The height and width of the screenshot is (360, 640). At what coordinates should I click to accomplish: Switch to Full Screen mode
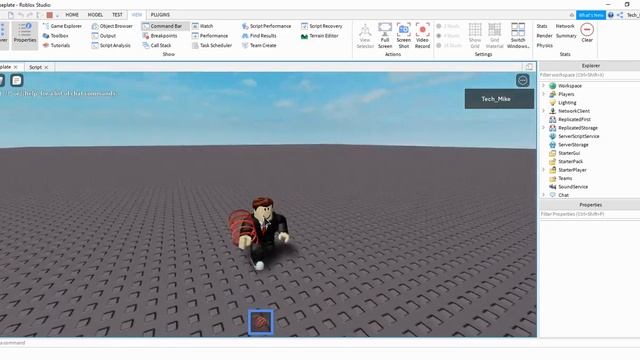(384, 36)
